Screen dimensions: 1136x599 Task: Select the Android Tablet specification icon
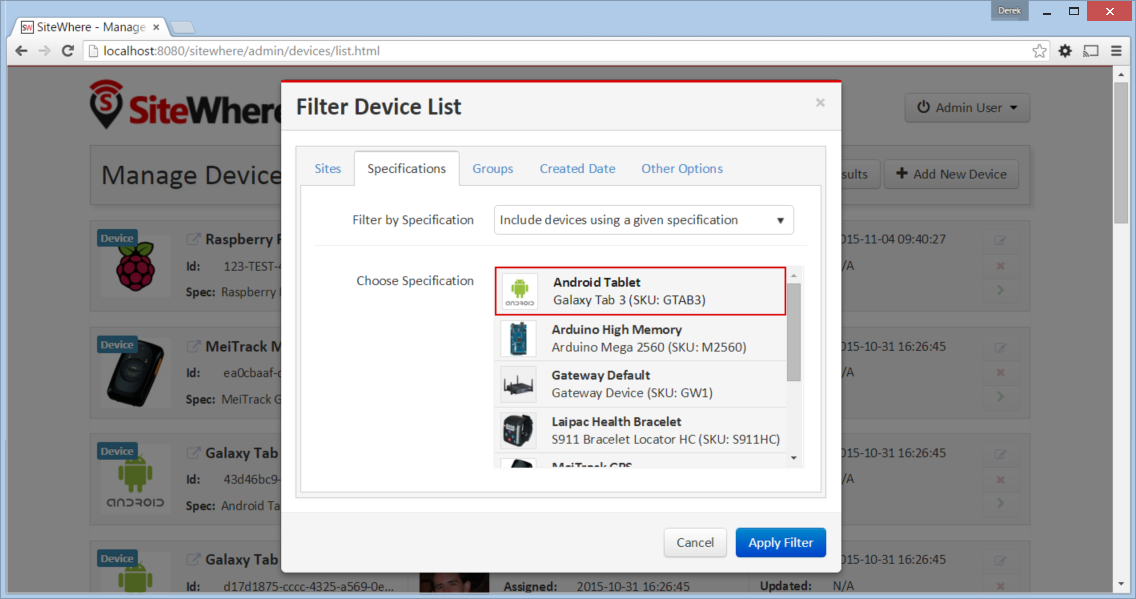(x=519, y=291)
